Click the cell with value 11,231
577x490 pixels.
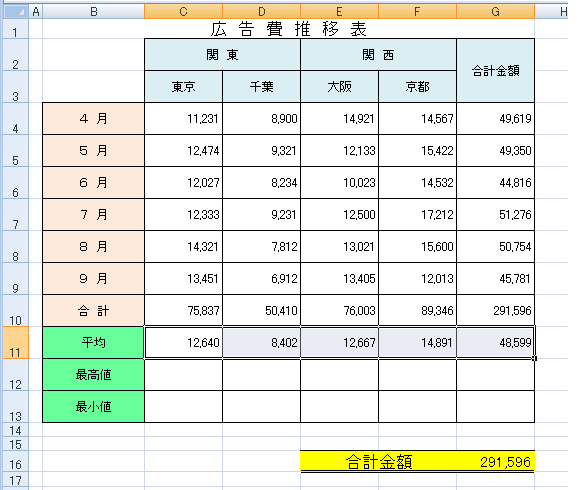183,118
